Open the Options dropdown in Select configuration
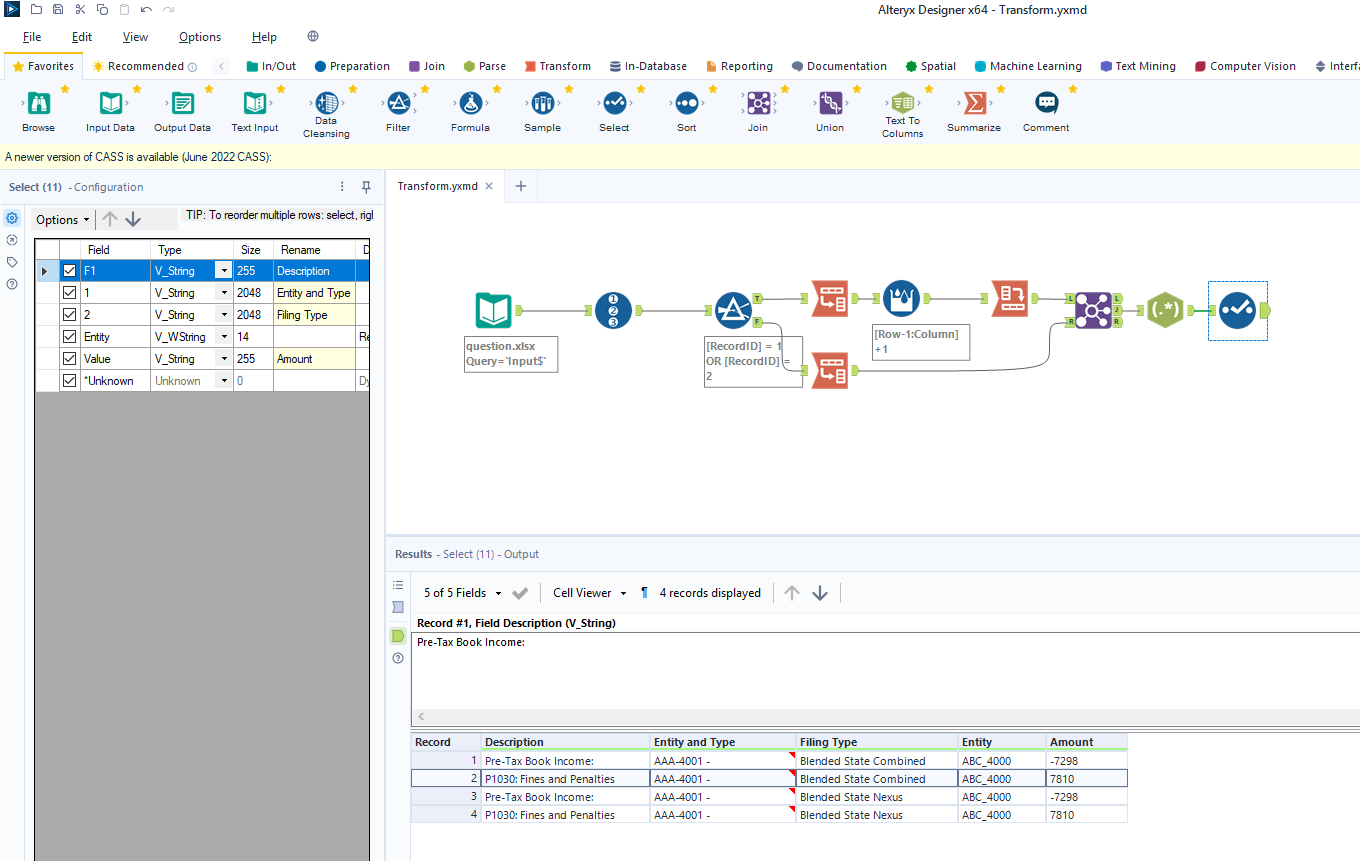This screenshot has height=861, width=1360. (x=61, y=219)
